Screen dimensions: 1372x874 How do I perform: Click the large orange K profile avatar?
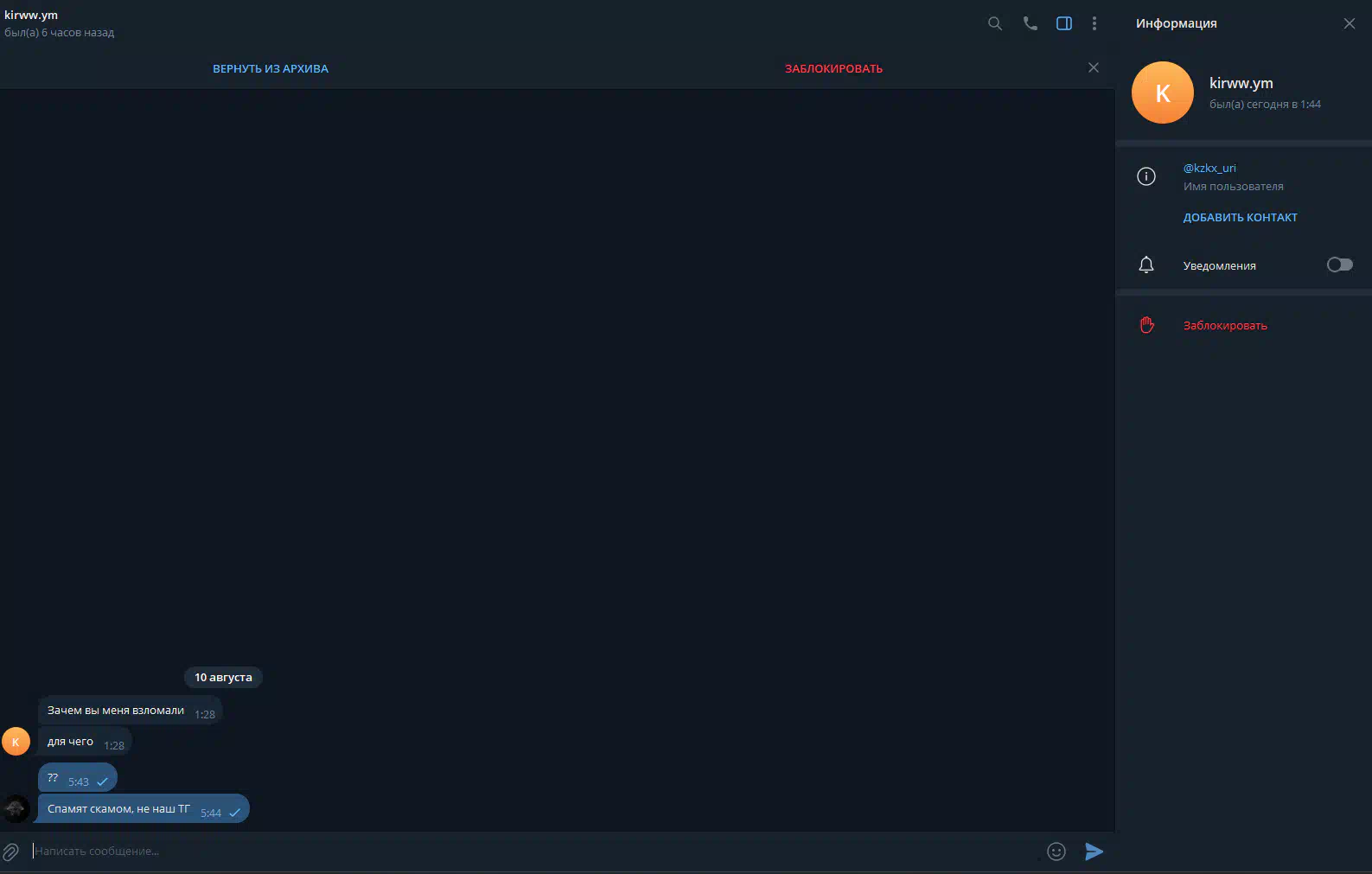(x=1163, y=93)
